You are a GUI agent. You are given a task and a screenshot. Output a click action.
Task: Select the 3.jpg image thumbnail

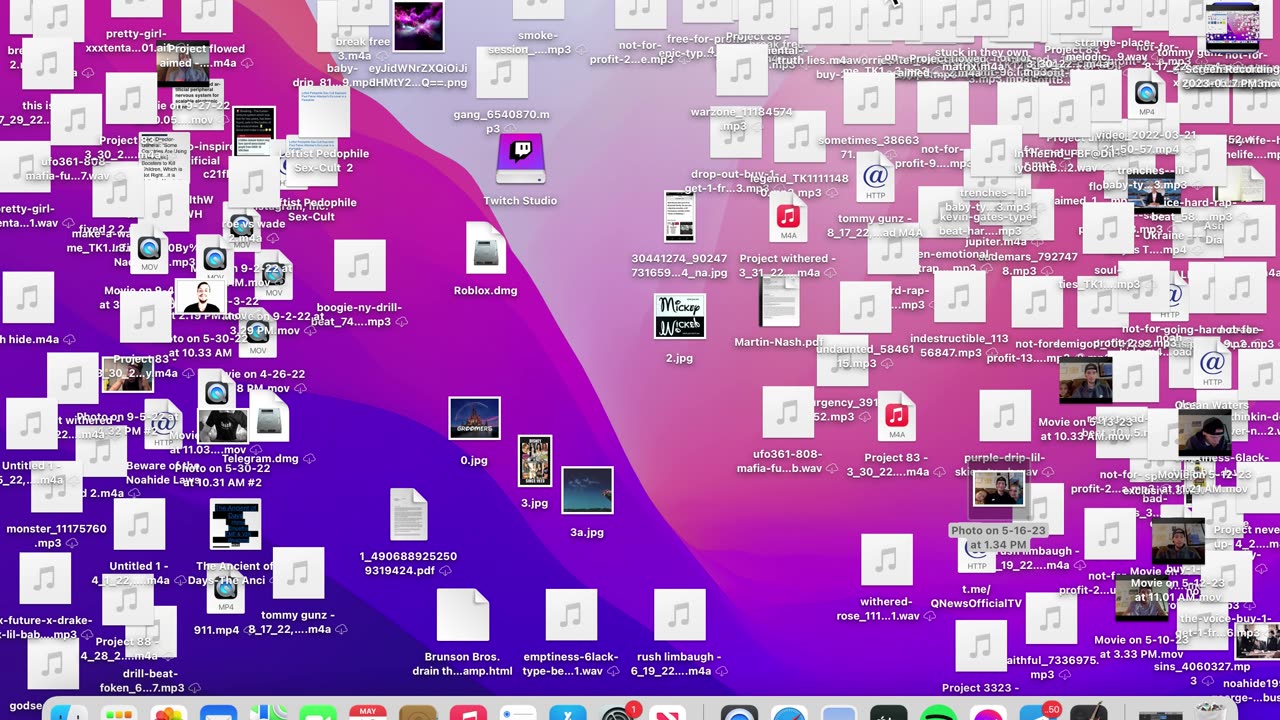tap(535, 461)
